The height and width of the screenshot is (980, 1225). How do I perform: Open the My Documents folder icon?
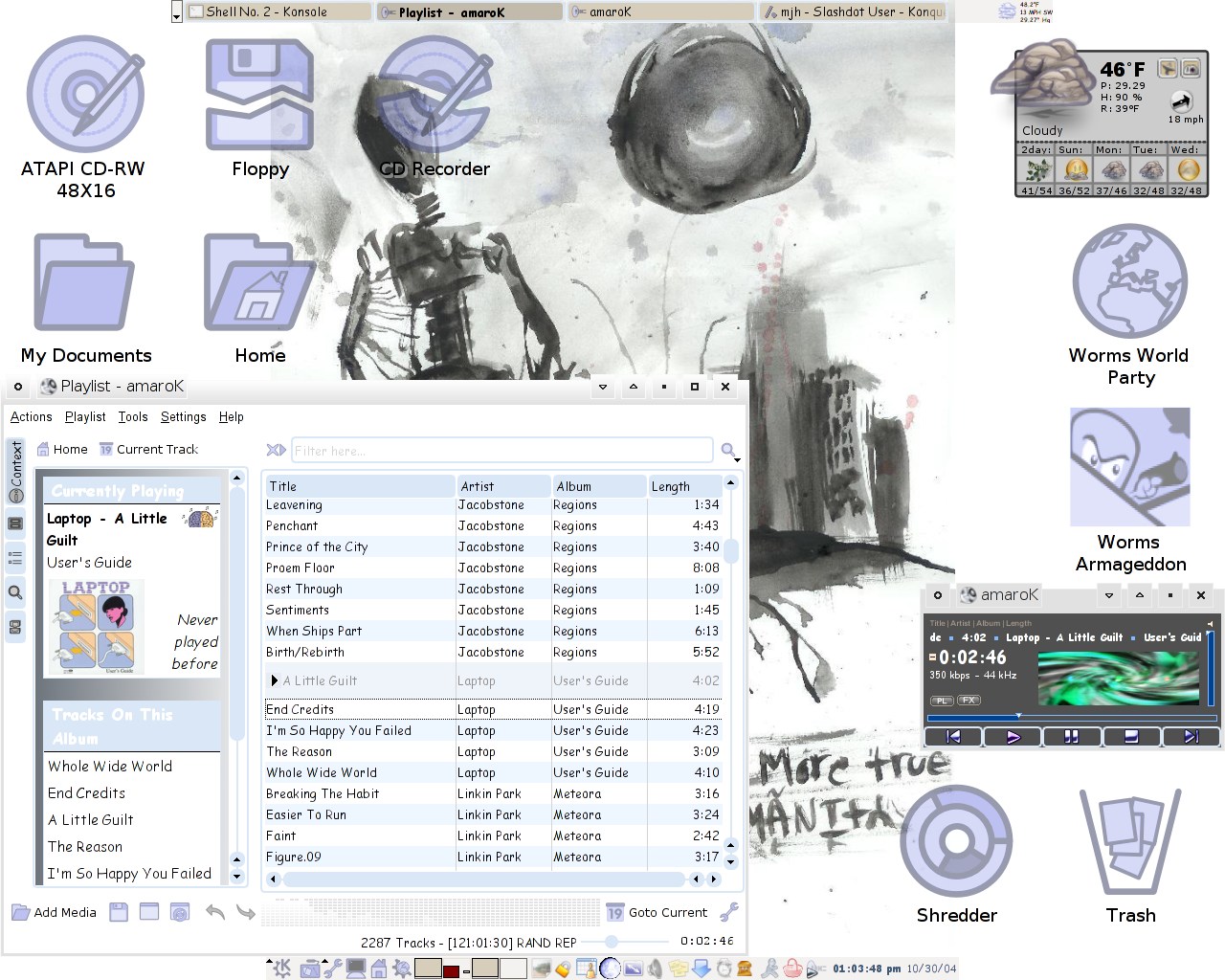click(x=84, y=283)
